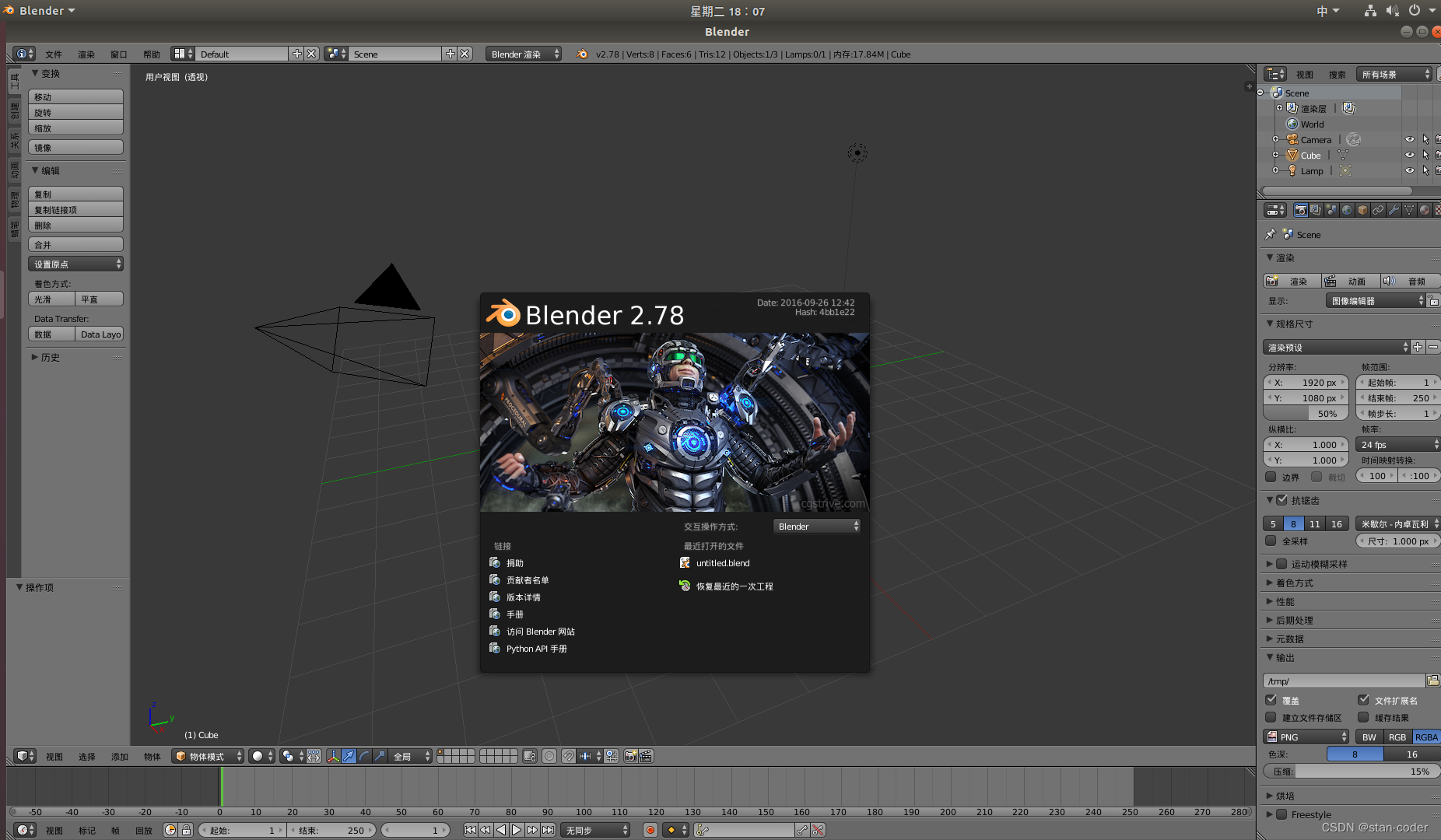Open the 帮助 Help menu
Viewport: 1441px width, 840px height.
(152, 54)
